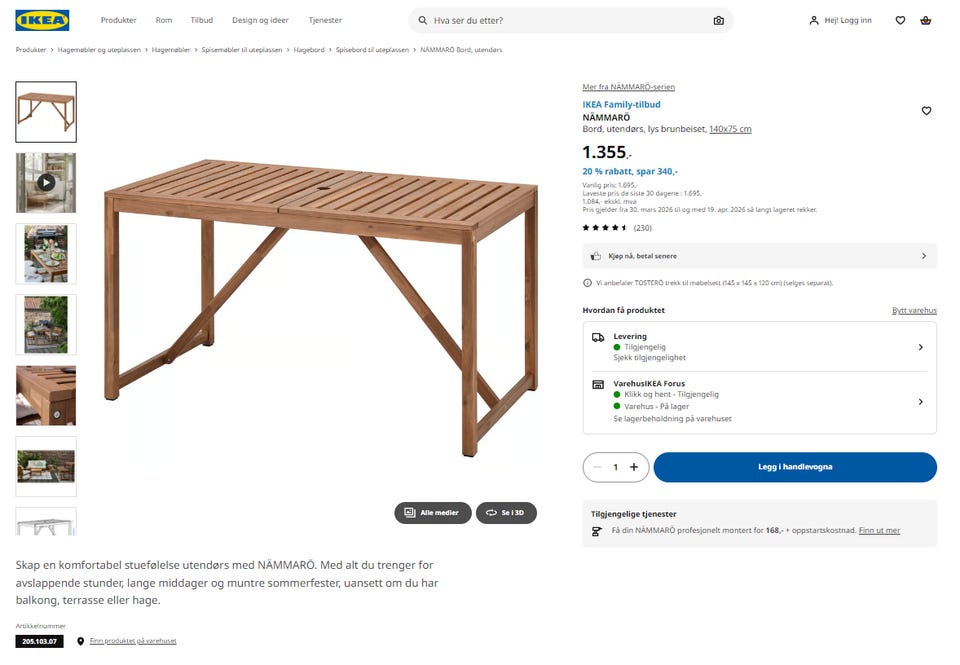Save NÄMMARÖ table to favourites
This screenshot has width=960, height=665.
[926, 111]
